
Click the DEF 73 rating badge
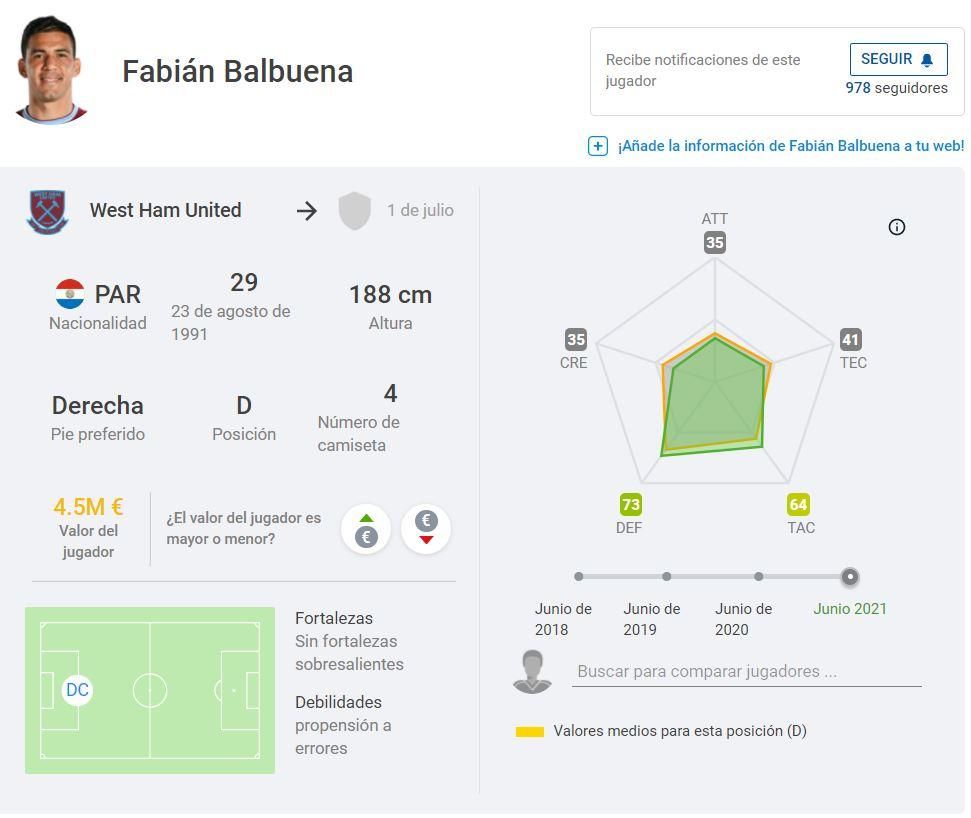click(630, 505)
